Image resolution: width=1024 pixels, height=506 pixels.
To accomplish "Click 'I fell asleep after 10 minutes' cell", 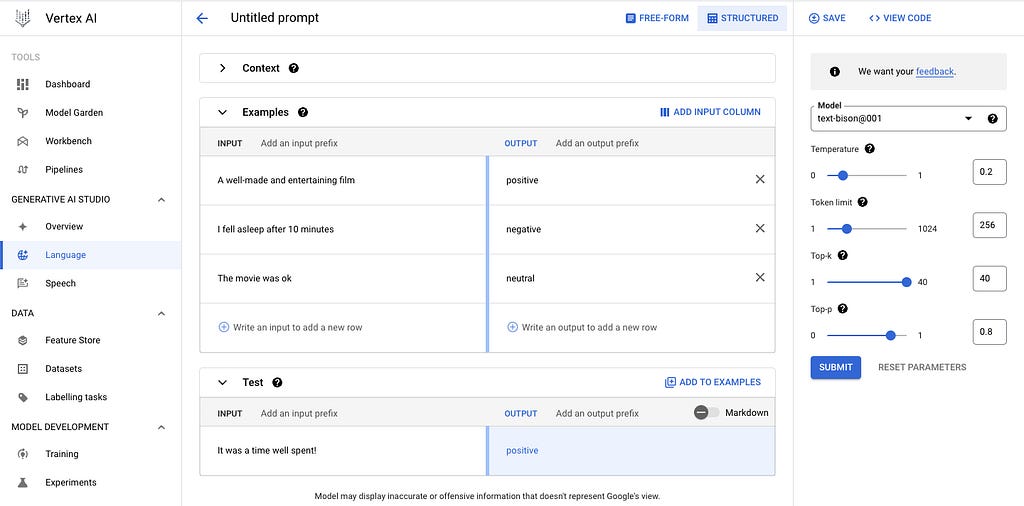I will (343, 229).
